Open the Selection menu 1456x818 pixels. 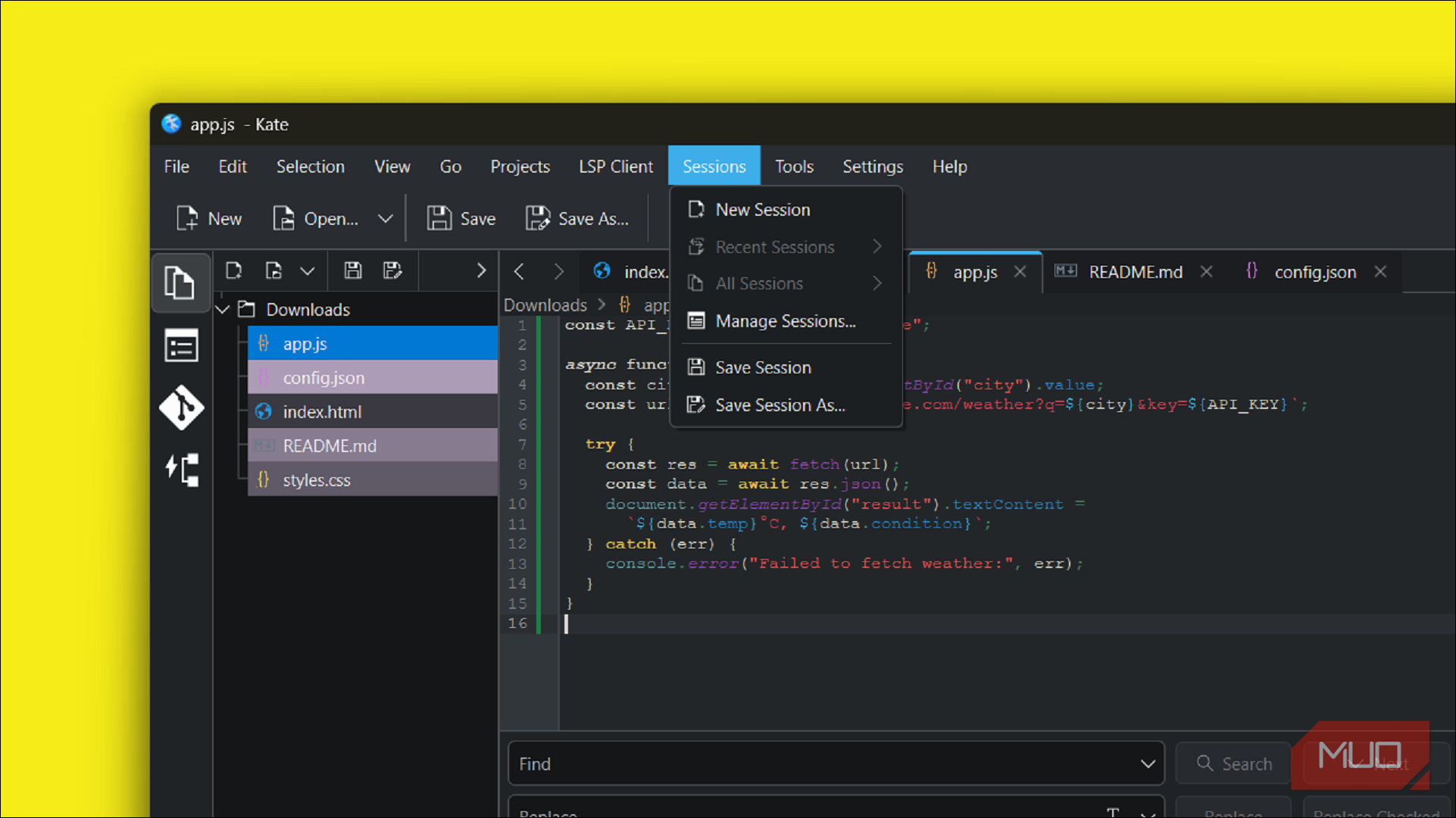coord(311,167)
